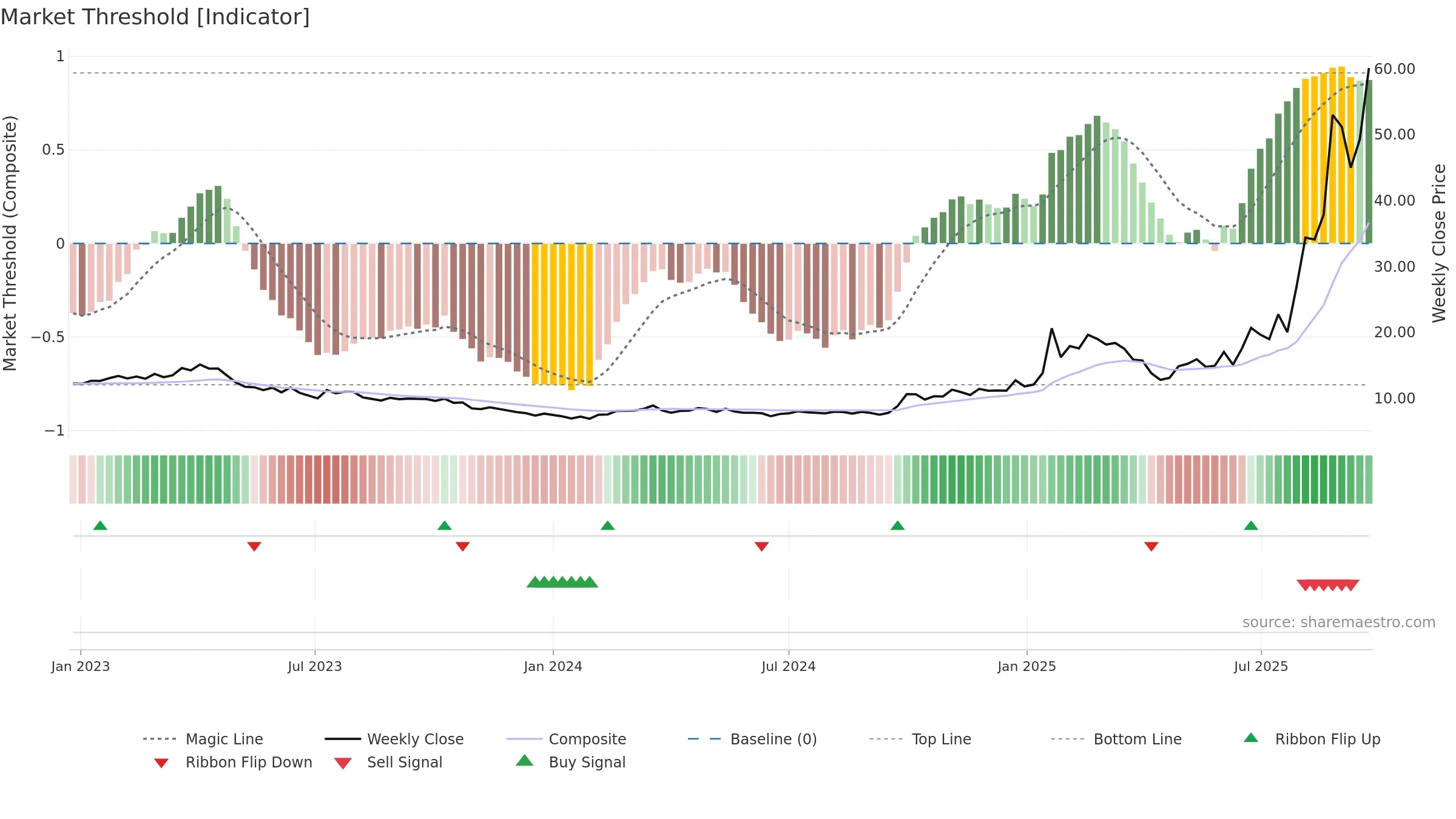Click the first green flip-up marker near Jan 2023

100,525
